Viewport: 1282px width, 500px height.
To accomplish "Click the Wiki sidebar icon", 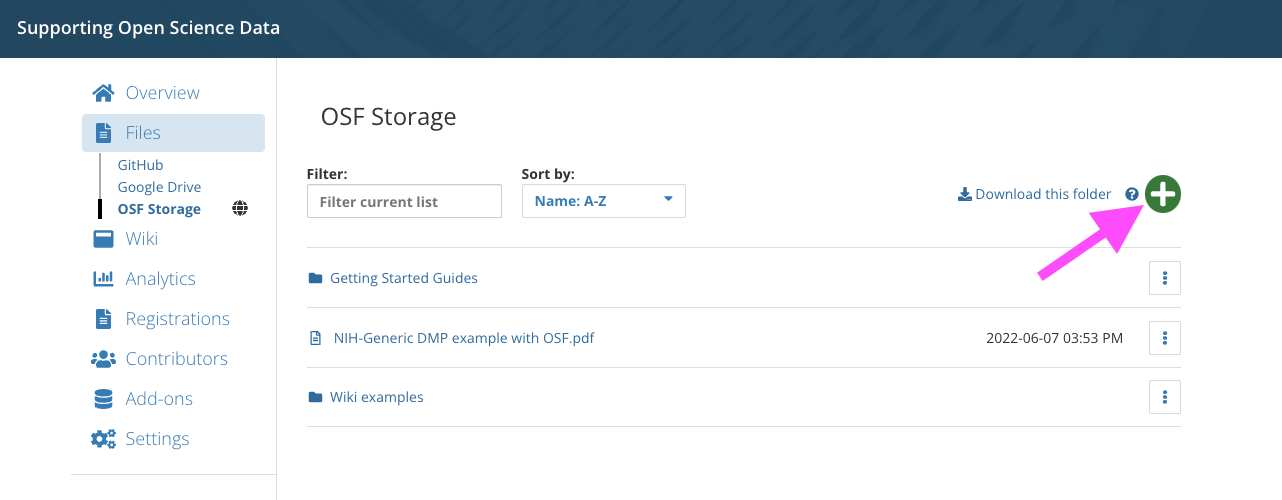I will point(103,239).
